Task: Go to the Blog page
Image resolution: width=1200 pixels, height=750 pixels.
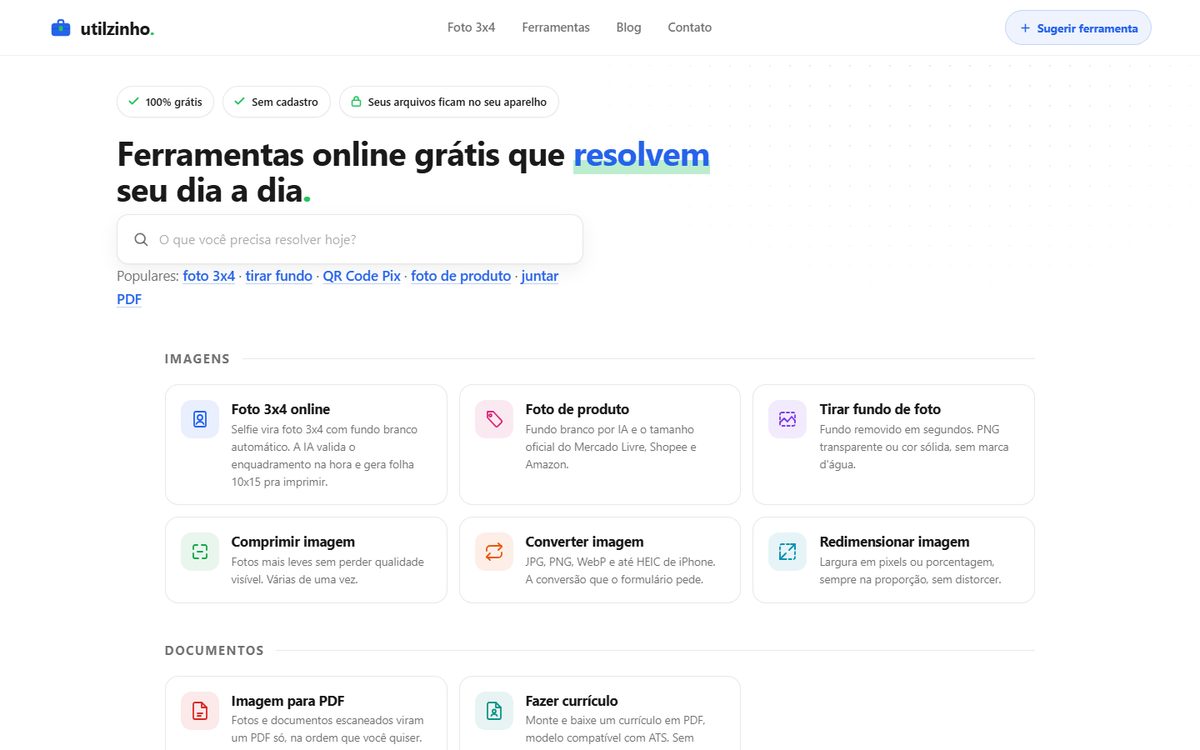Action: click(629, 28)
